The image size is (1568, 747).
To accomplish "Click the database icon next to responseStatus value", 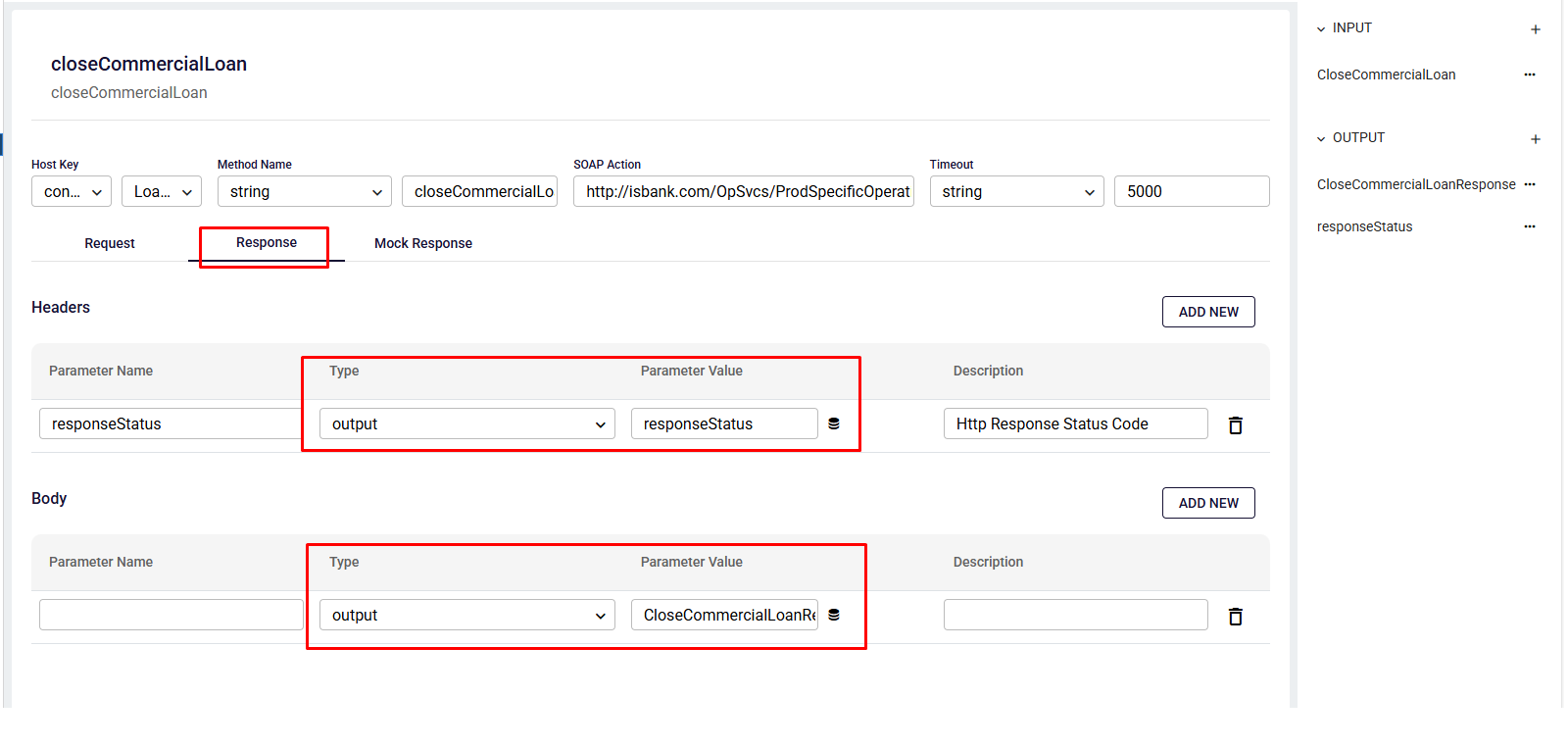I will [834, 423].
